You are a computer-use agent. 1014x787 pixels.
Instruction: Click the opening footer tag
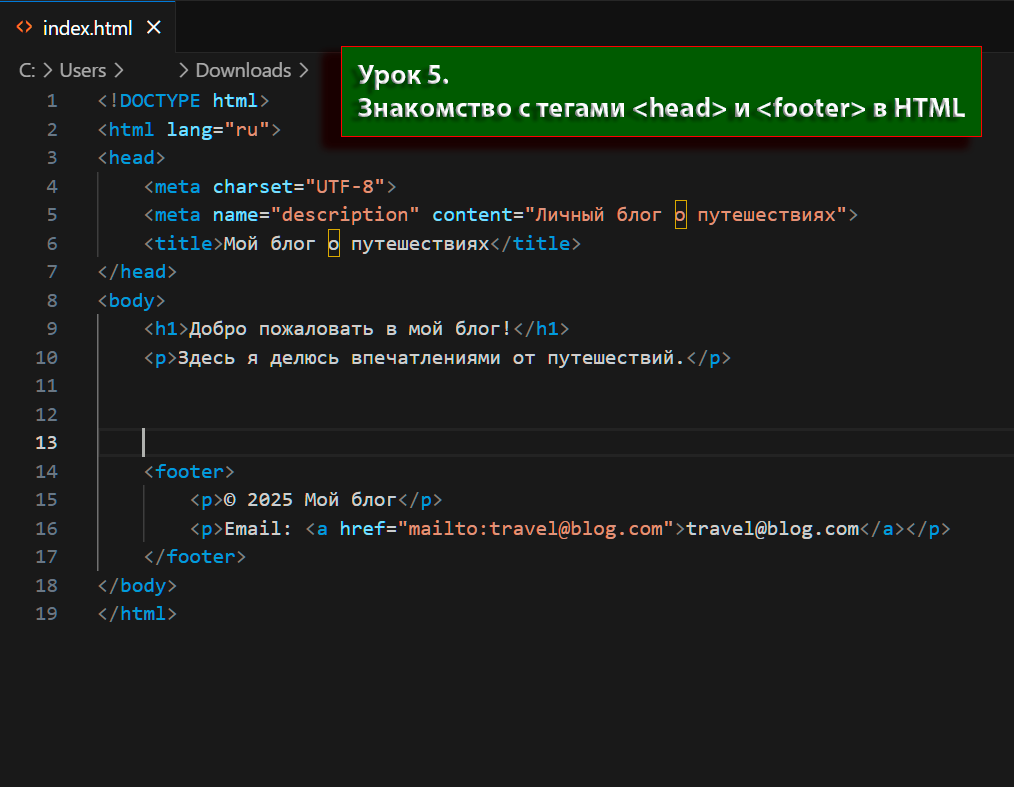(189, 471)
